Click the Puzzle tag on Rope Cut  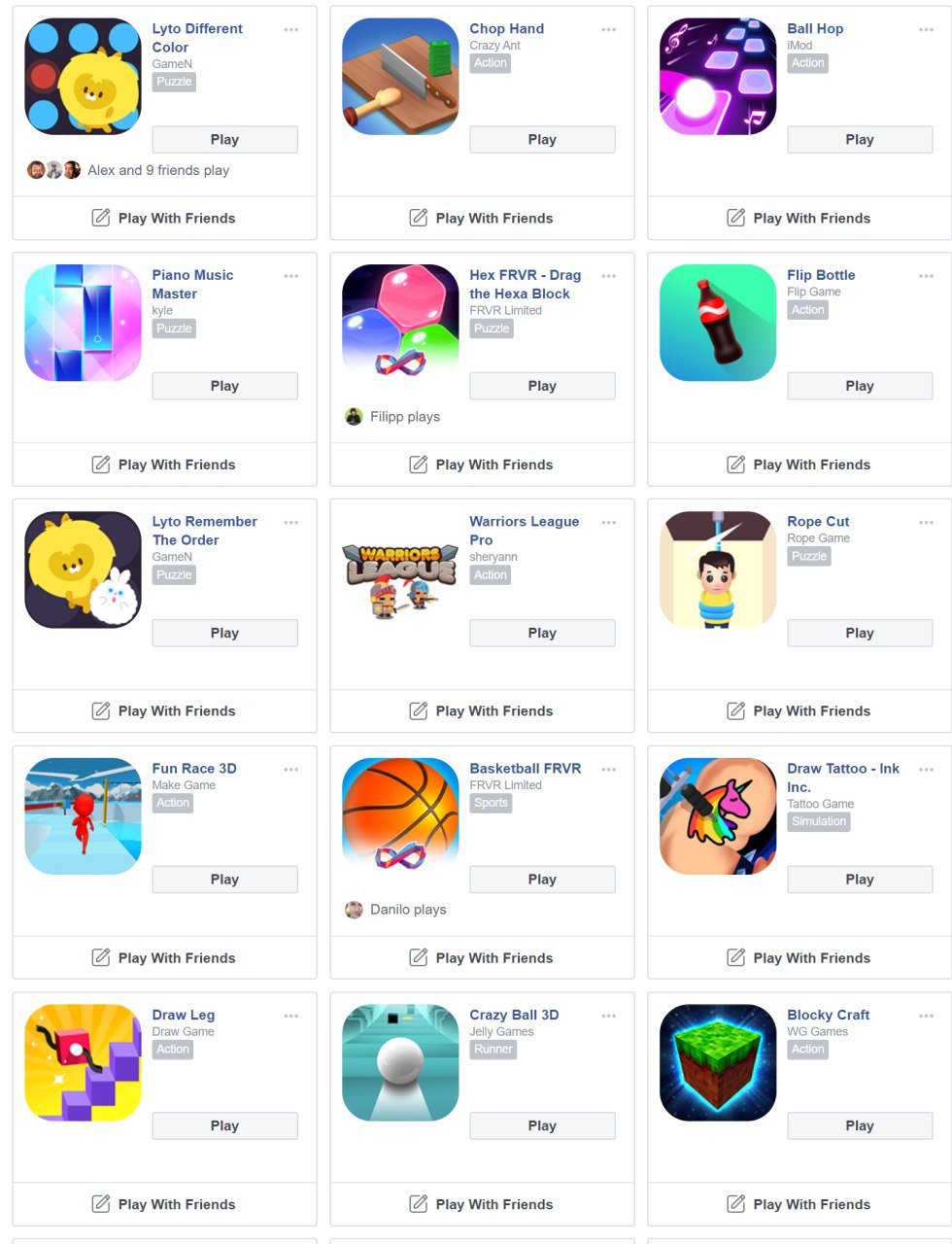click(x=809, y=557)
